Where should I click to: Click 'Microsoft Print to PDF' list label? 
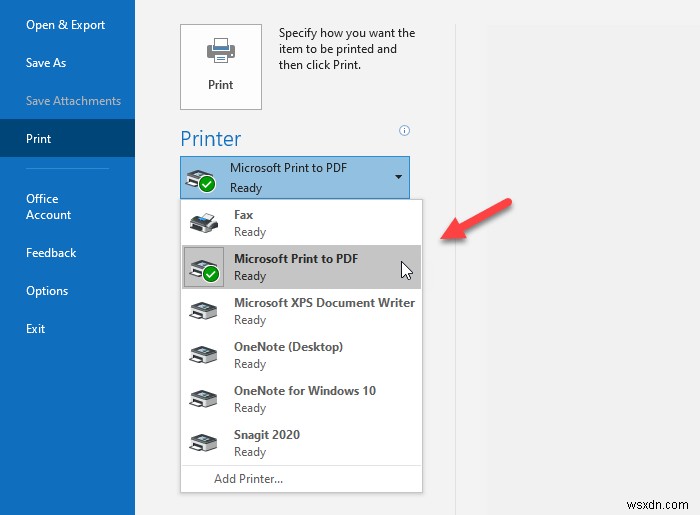click(x=296, y=259)
